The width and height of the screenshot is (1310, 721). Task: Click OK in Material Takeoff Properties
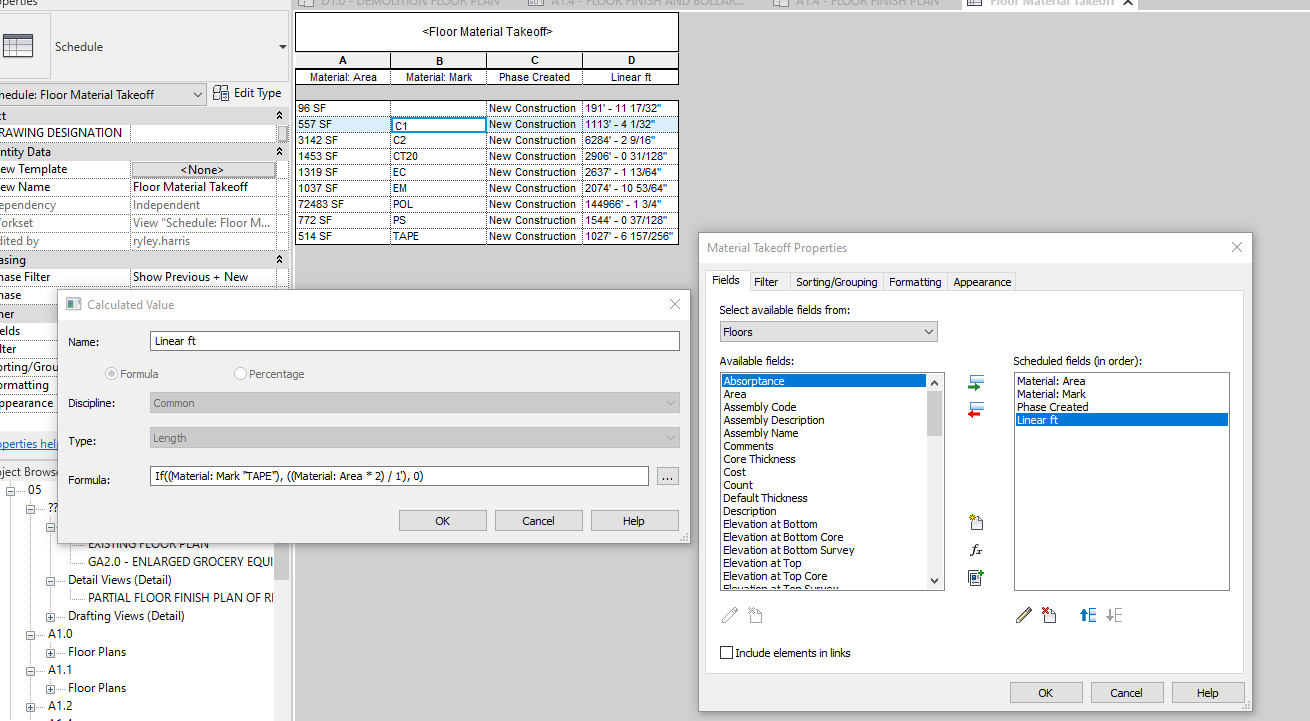point(1046,693)
